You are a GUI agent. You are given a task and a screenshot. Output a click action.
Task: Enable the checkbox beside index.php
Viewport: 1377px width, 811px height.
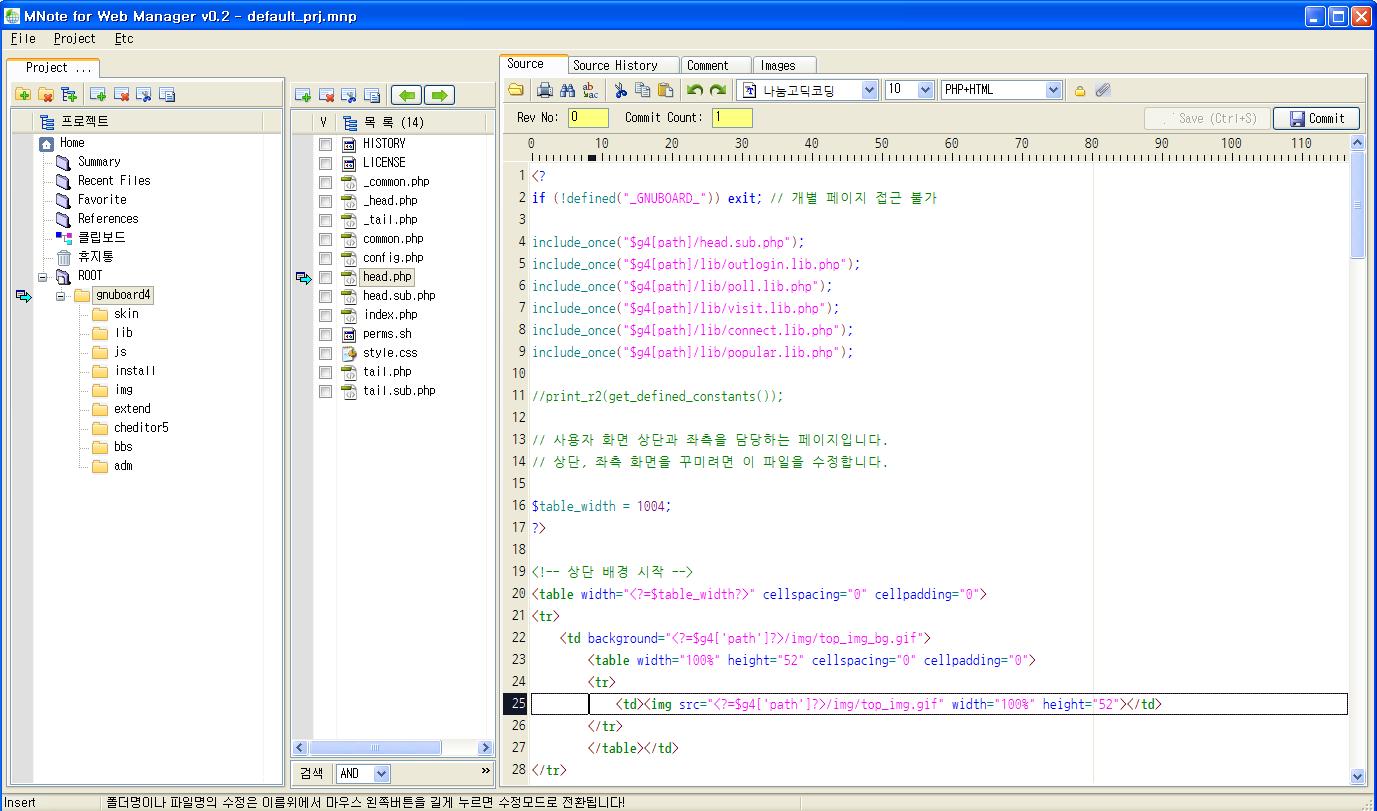(325, 315)
